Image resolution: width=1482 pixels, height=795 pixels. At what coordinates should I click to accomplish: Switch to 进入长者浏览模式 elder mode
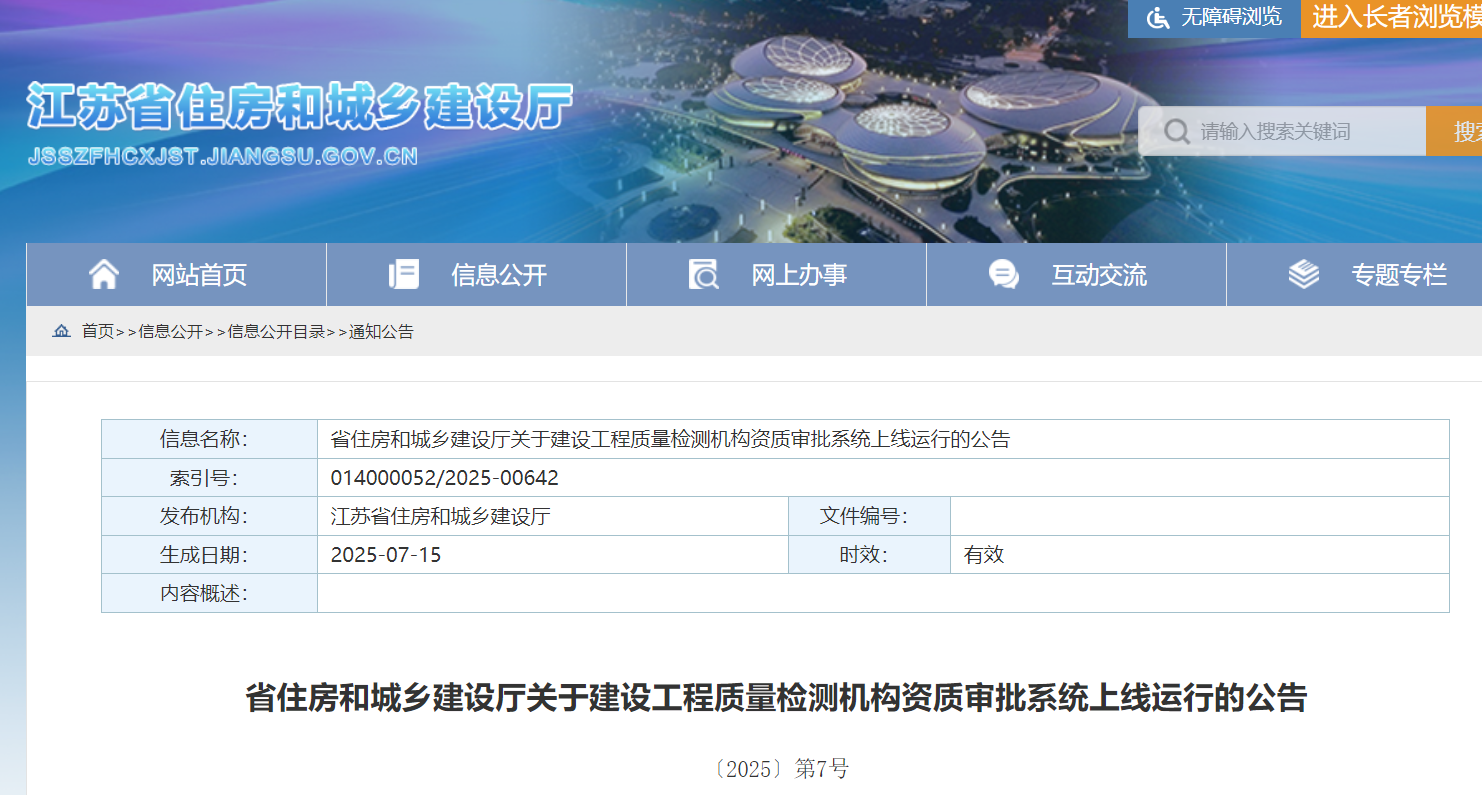click(1392, 18)
